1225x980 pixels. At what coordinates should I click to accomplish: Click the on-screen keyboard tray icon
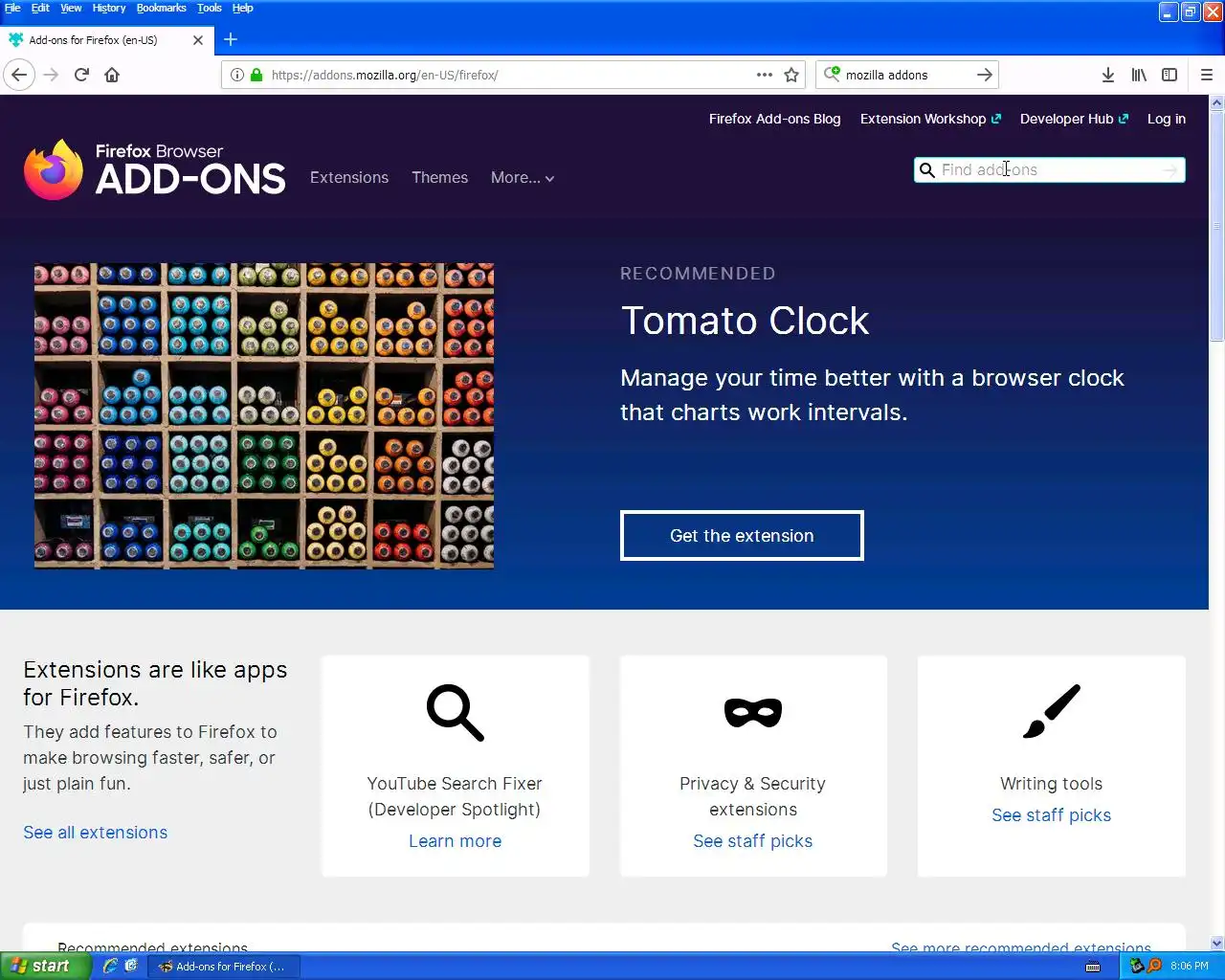point(1093,967)
